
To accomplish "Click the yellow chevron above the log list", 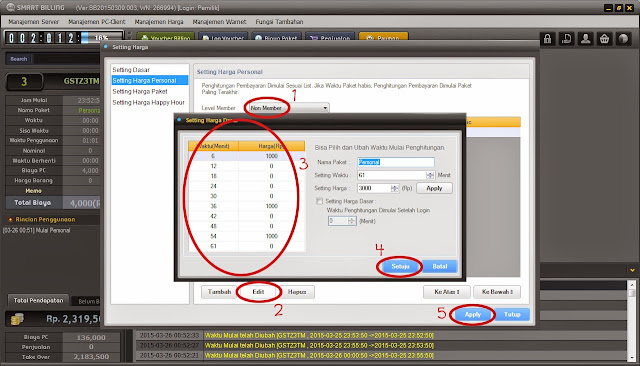I will click(x=632, y=270).
